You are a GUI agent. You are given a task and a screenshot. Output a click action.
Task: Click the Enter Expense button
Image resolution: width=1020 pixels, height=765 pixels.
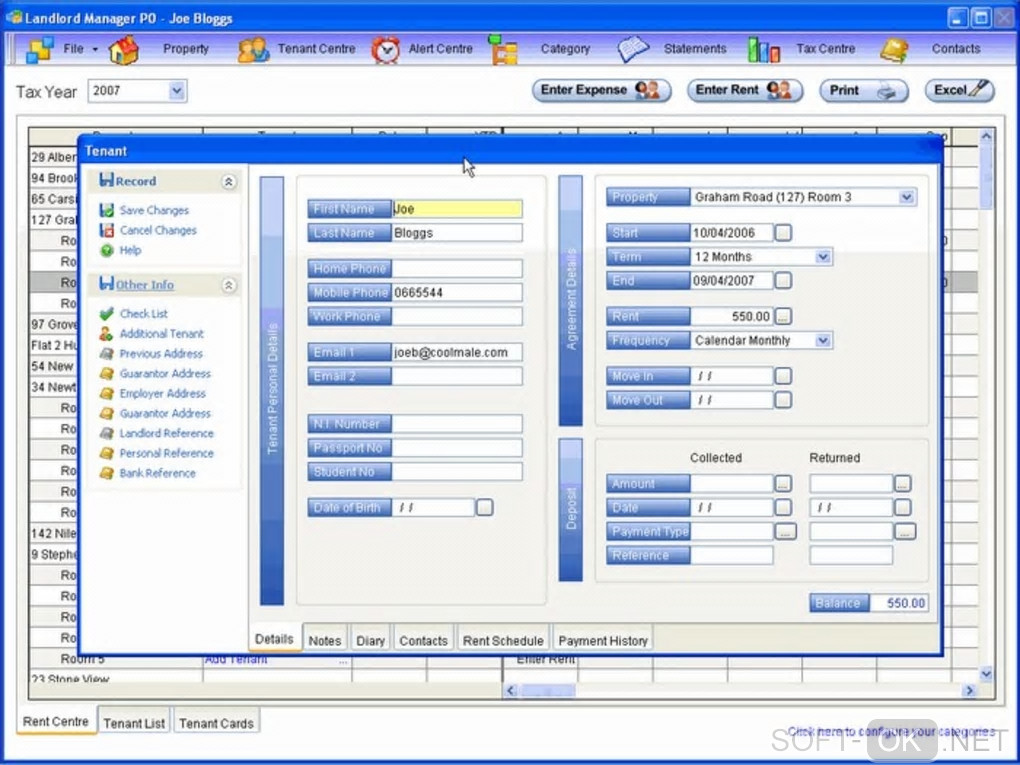tap(601, 90)
